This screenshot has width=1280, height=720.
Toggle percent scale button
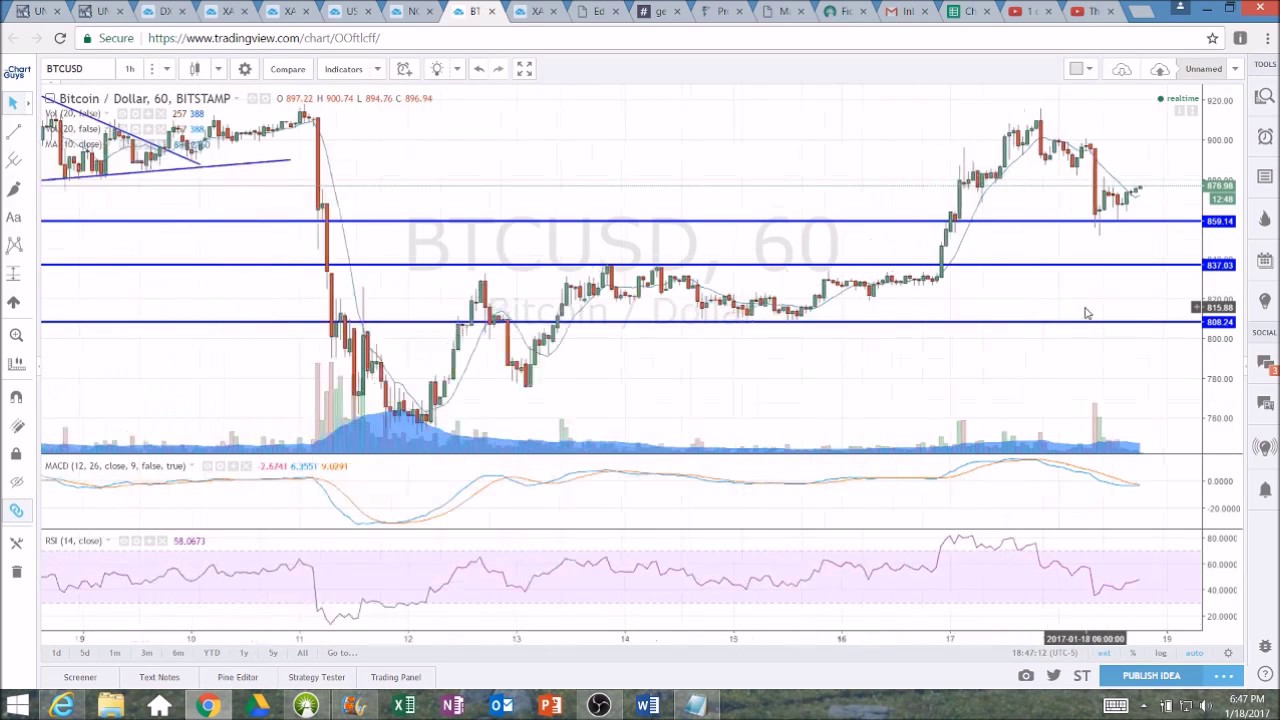tap(1133, 653)
